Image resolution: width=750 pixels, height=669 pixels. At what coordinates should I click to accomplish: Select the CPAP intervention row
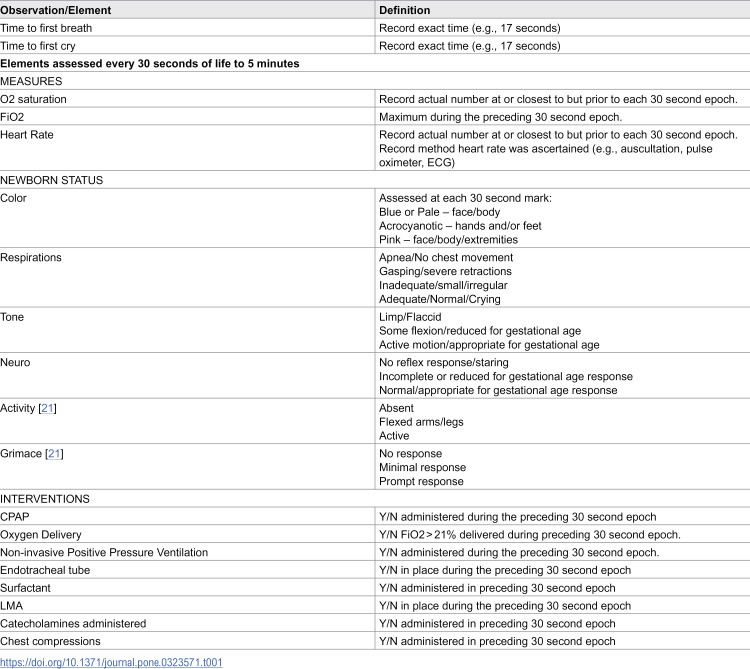pos(375,516)
